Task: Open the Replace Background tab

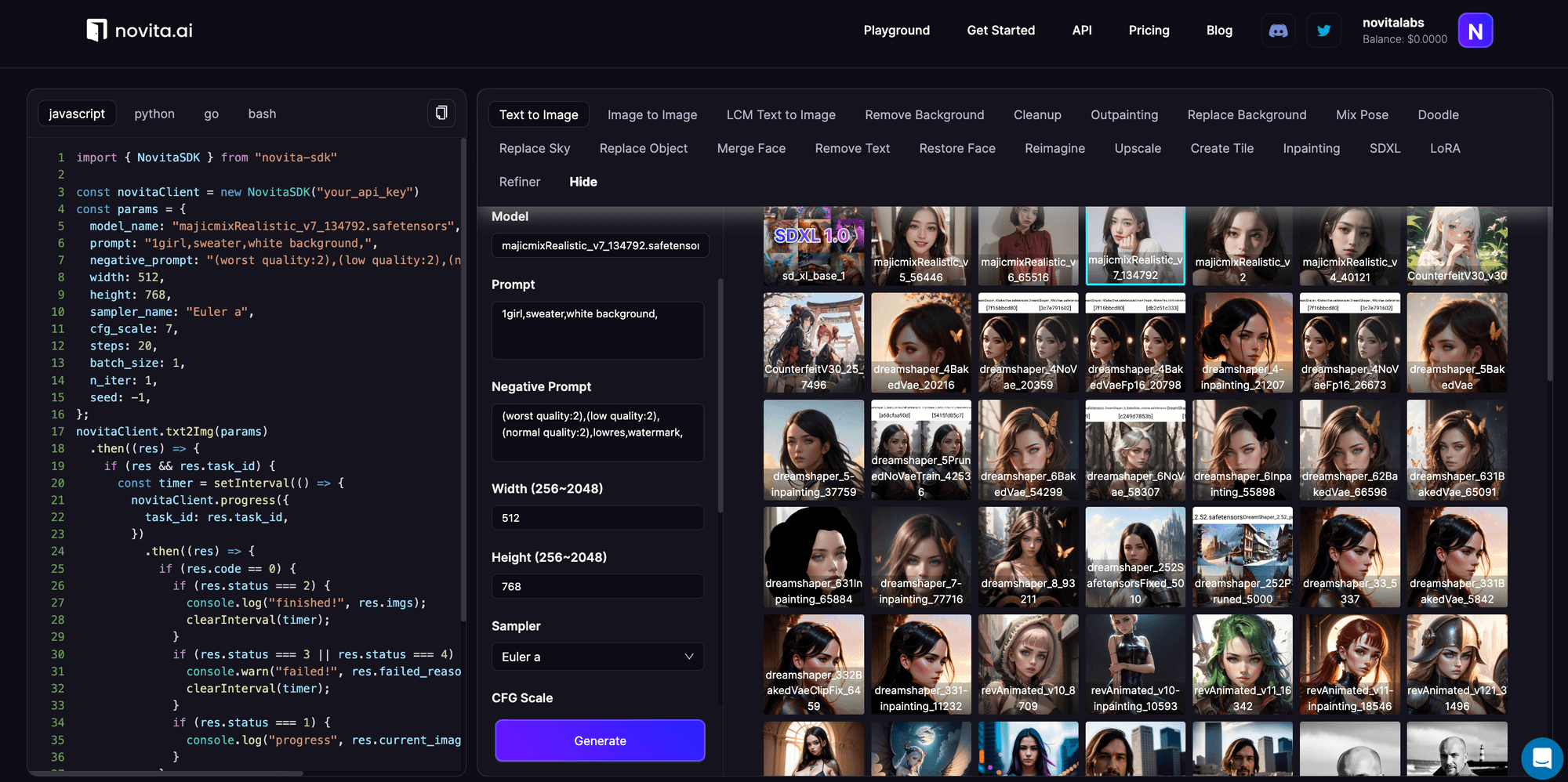Action: tap(1247, 115)
